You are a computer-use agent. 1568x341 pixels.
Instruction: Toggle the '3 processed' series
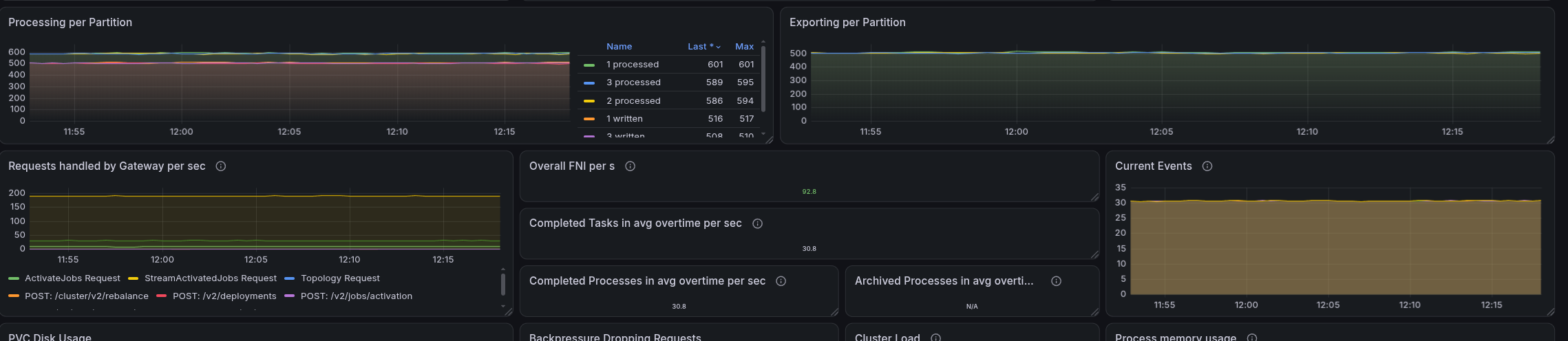633,82
